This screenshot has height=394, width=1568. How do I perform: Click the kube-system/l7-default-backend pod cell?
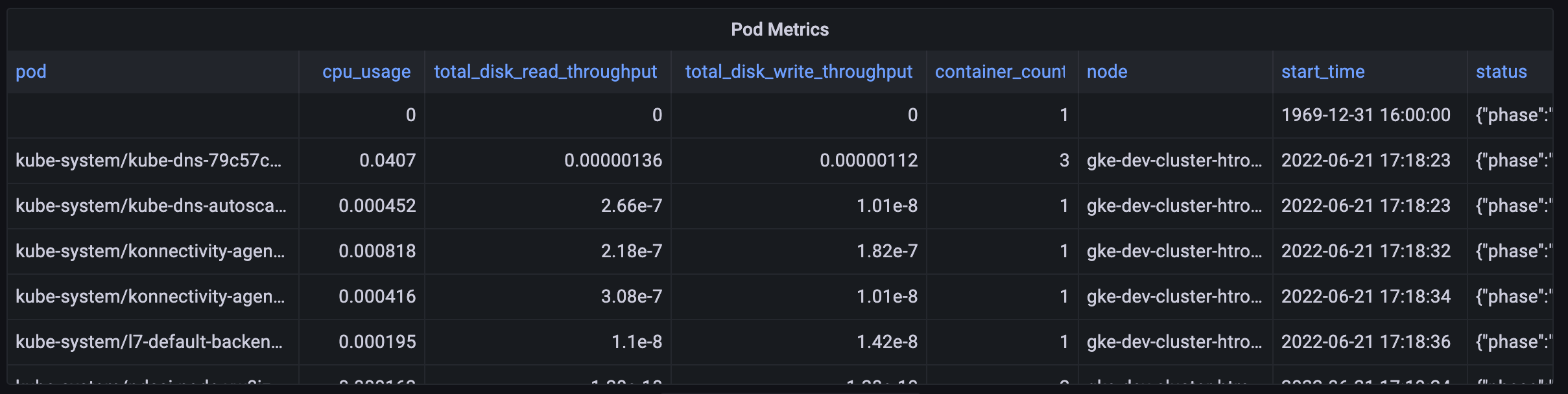(149, 342)
